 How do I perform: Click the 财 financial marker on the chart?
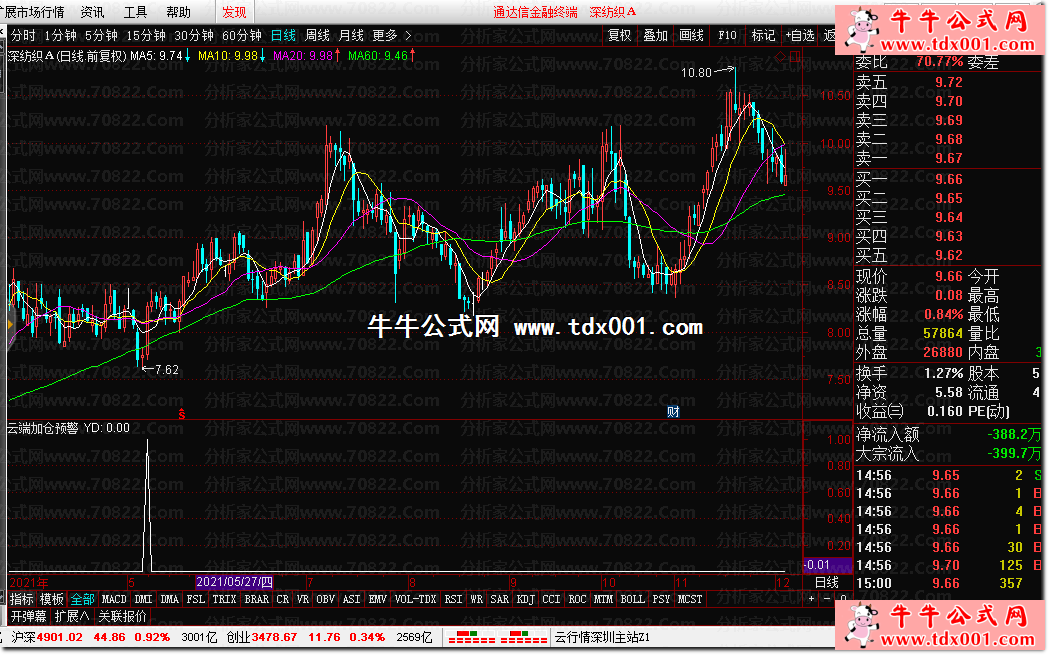[x=674, y=411]
